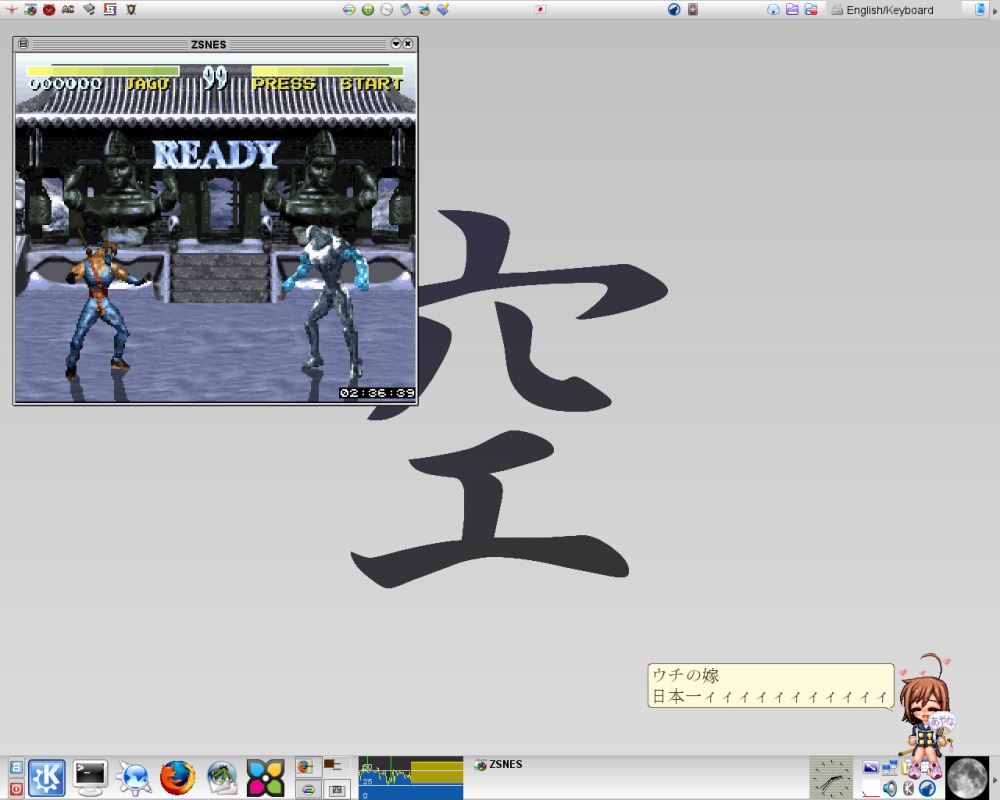
Task: Click the analog clock applet
Action: (831, 778)
